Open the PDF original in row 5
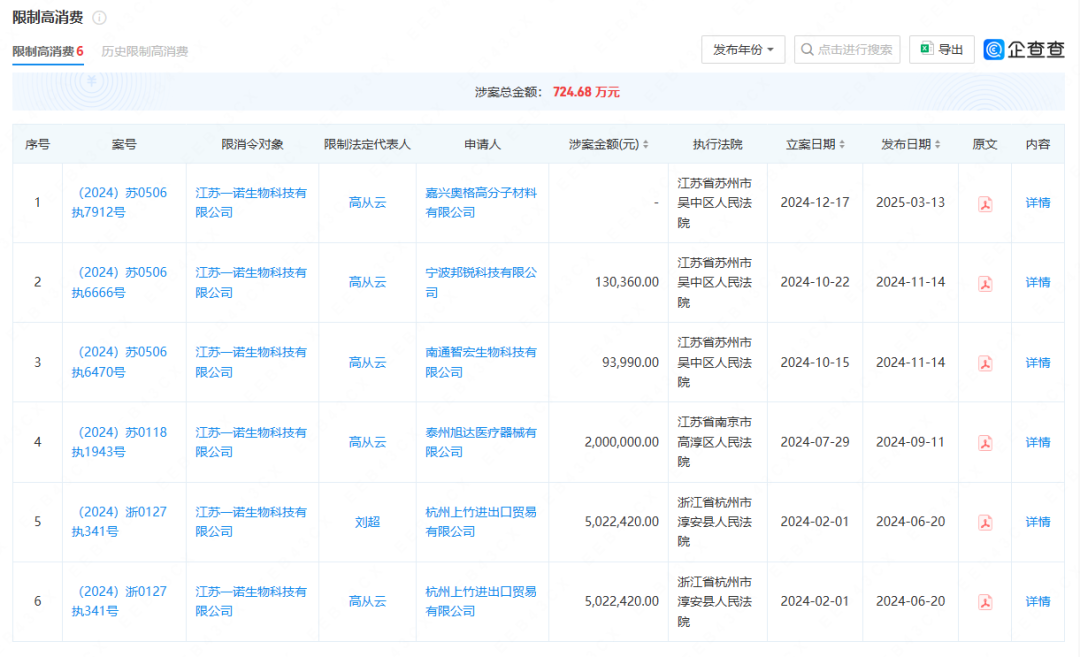This screenshot has width=1080, height=657. click(984, 521)
